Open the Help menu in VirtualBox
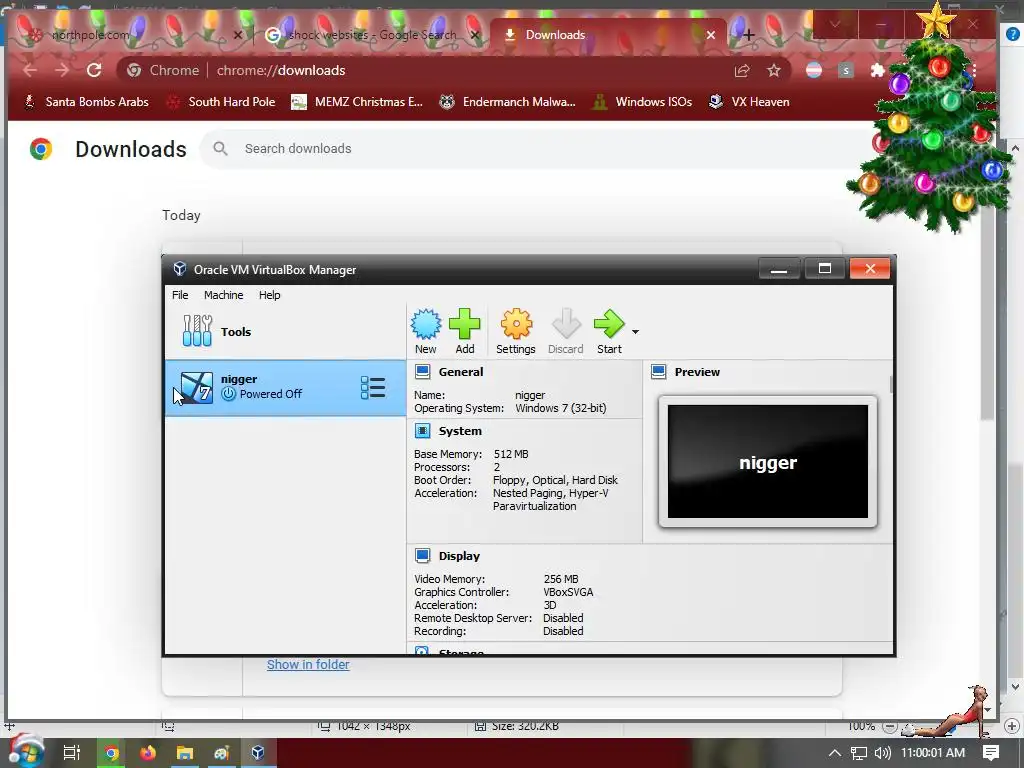The width and height of the screenshot is (1024, 768). (269, 295)
